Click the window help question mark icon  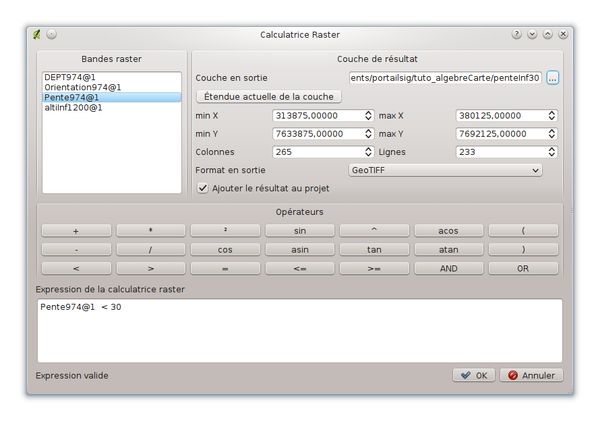[x=517, y=33]
